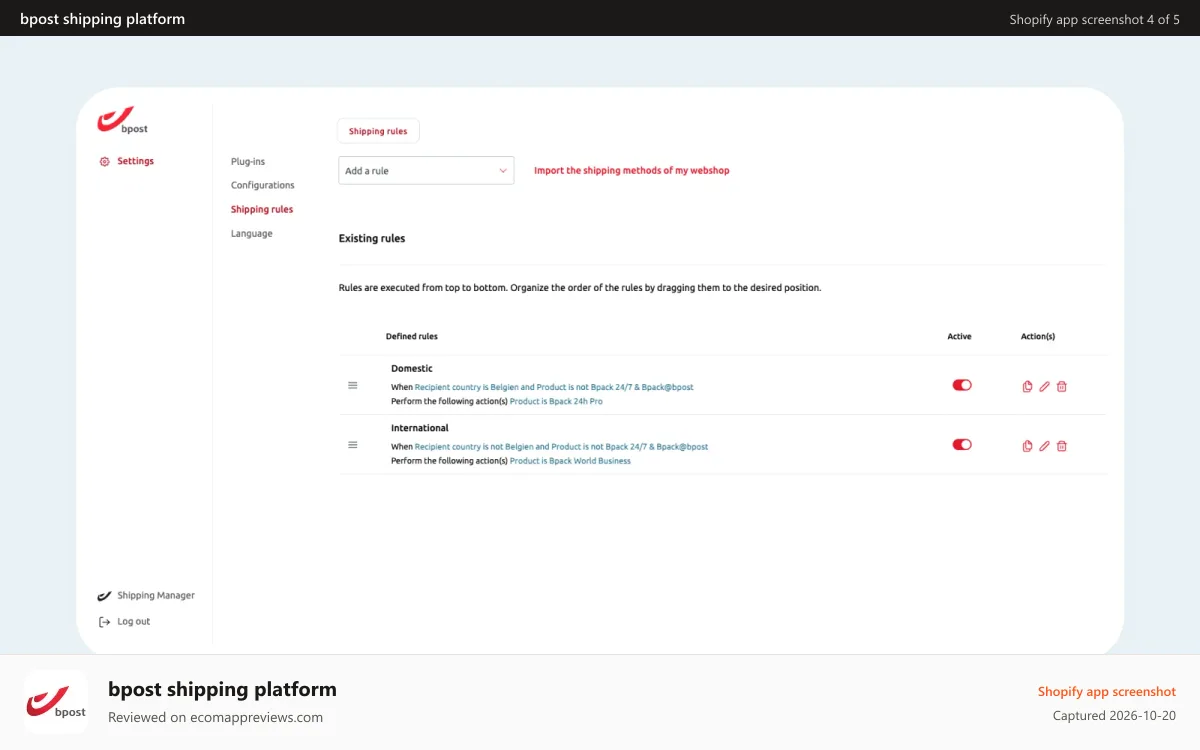Viewport: 1200px width, 750px height.
Task: Click the Shopify app screenshot label in footer
Action: [1107, 692]
